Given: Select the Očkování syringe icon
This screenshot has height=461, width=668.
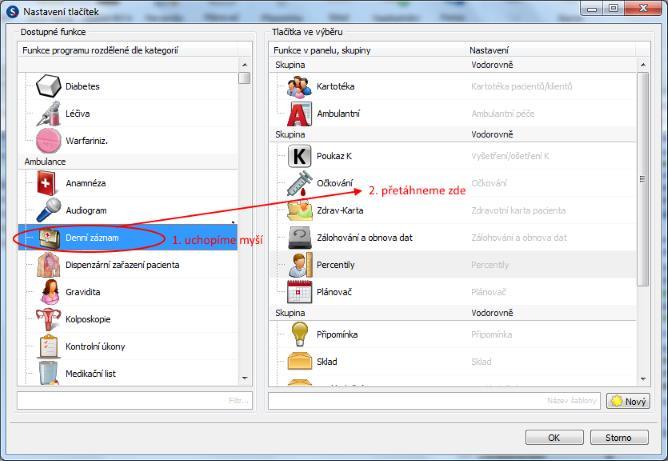Looking at the screenshot, I should pyautogui.click(x=299, y=184).
